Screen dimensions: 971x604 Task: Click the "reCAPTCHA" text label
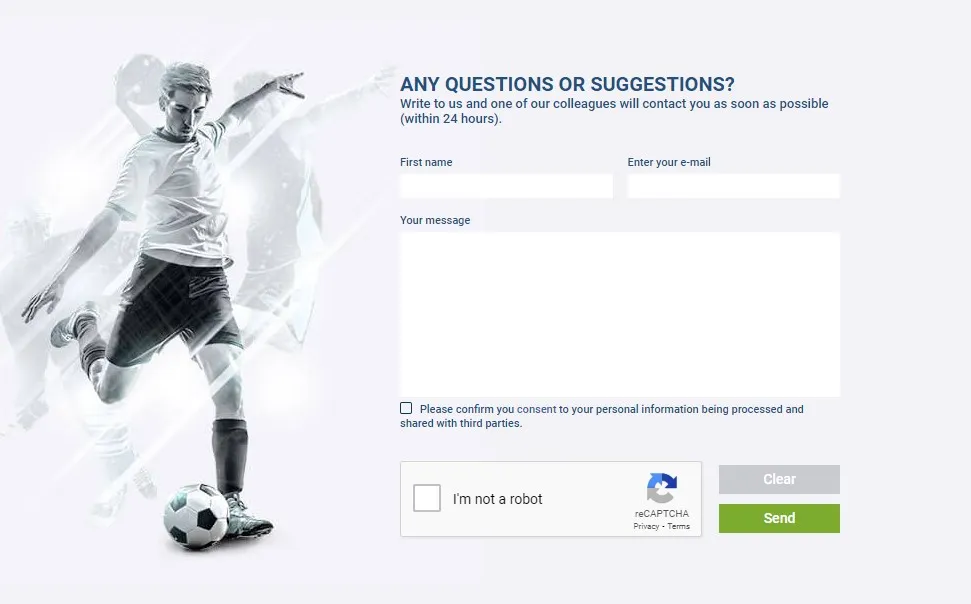(661, 513)
